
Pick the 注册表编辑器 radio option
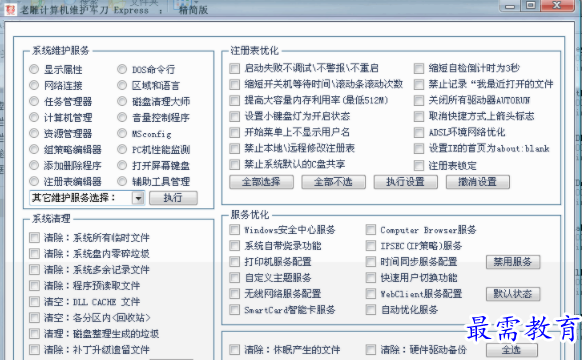coord(34,182)
